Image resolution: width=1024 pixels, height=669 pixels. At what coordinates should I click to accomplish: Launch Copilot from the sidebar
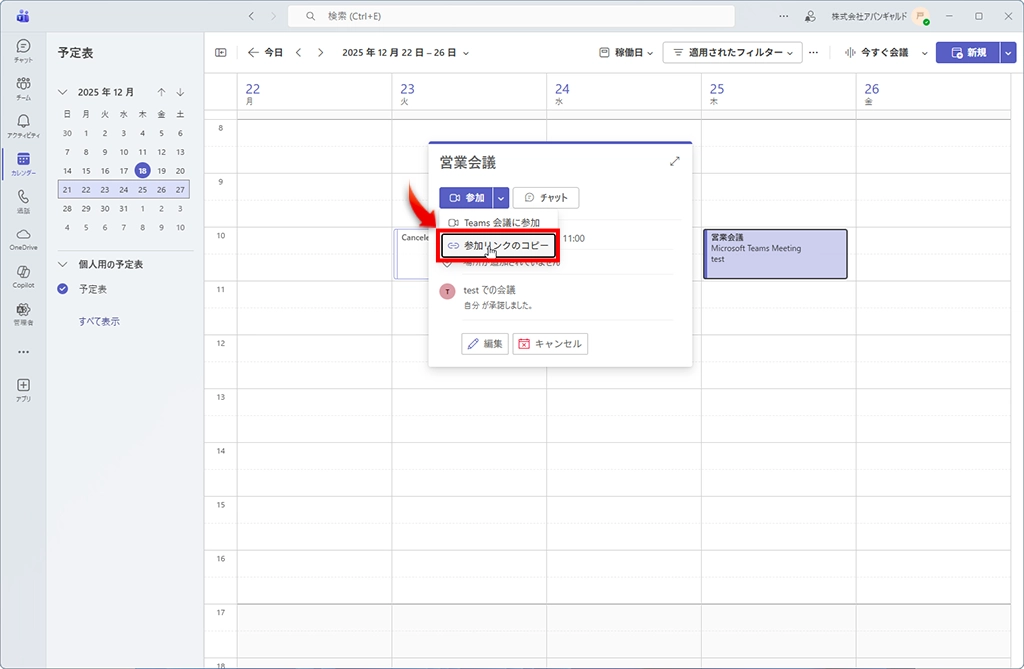23,275
